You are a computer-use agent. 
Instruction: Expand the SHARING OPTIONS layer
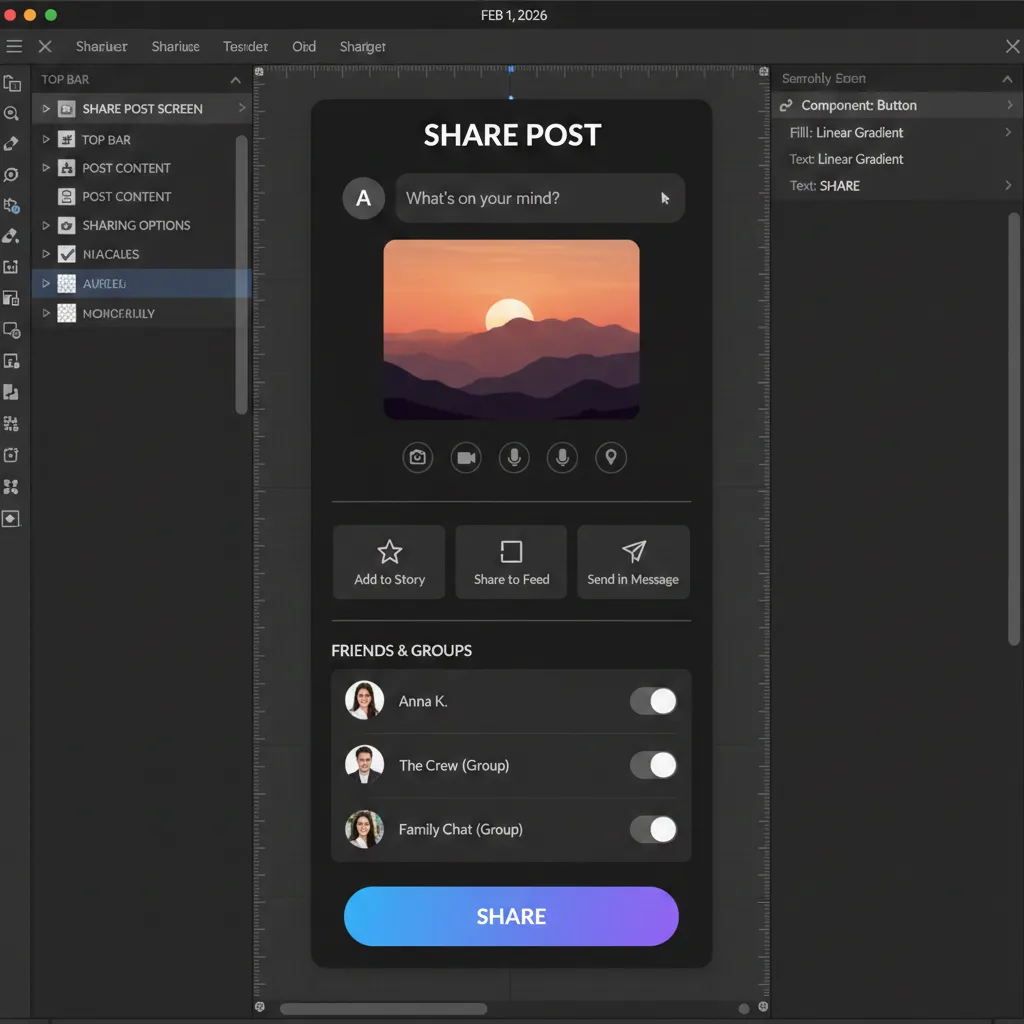47,225
